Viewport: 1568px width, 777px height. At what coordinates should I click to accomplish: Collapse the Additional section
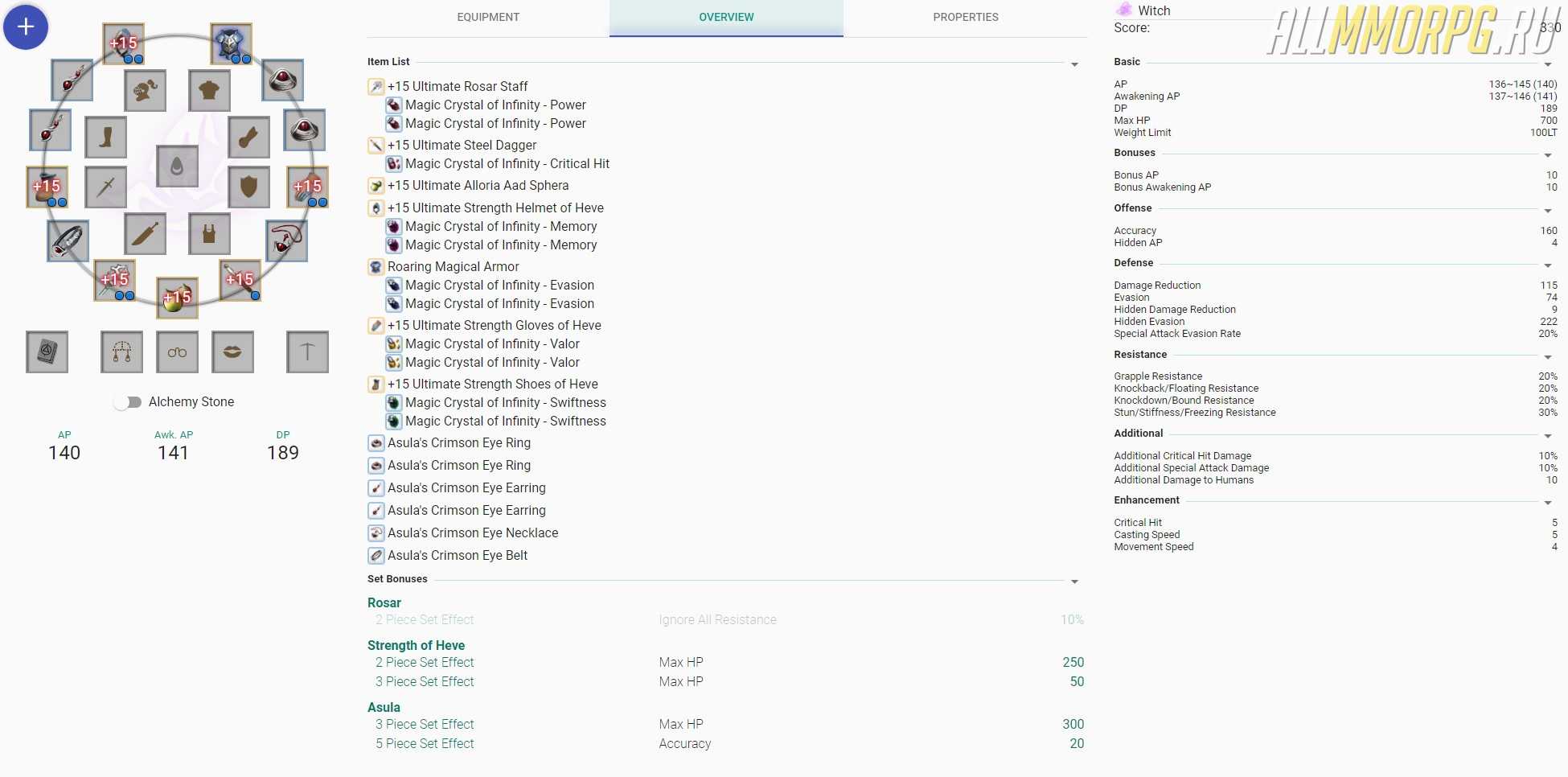pyautogui.click(x=1548, y=436)
